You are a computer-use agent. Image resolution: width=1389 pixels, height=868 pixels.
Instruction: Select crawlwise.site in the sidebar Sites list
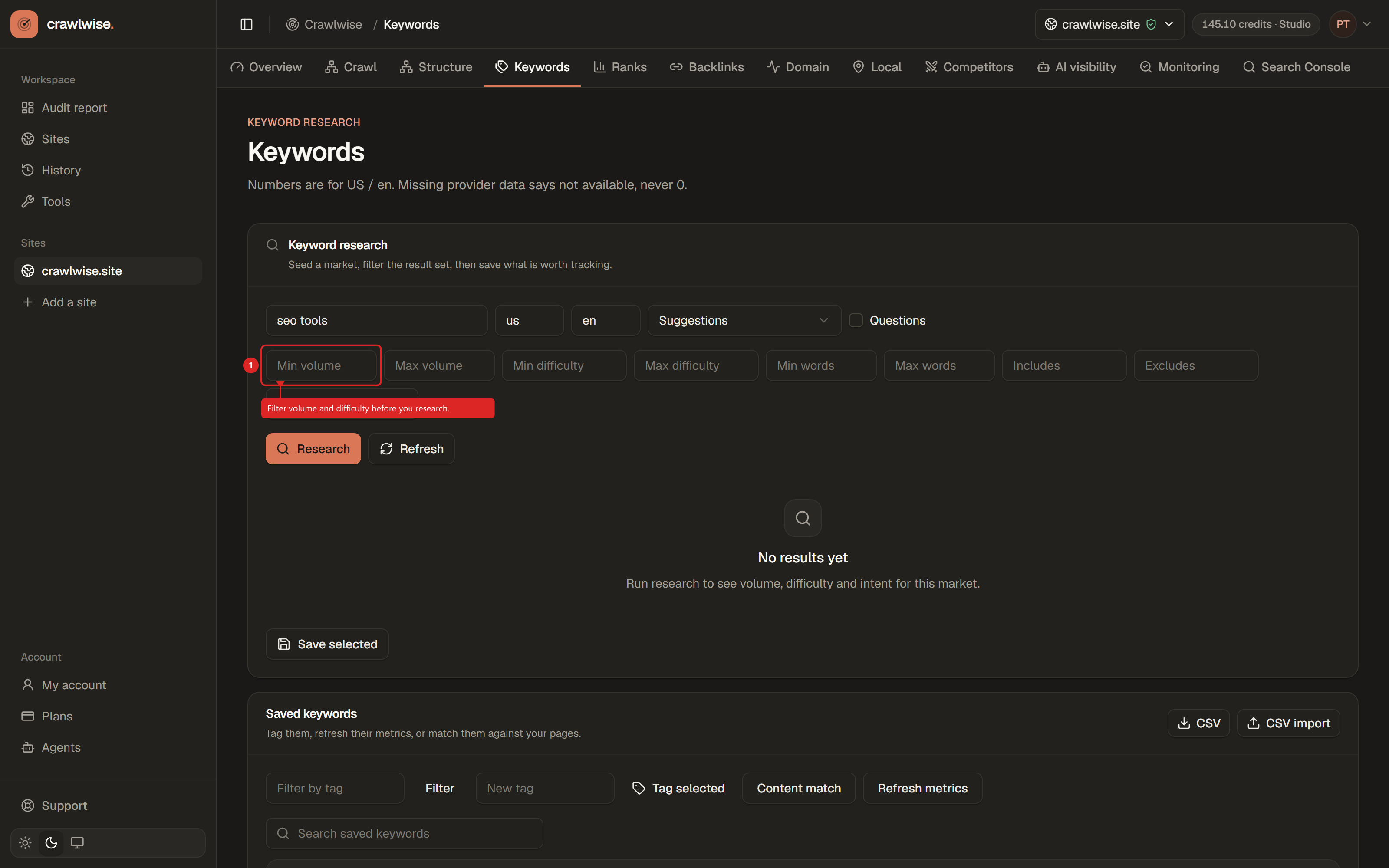(108, 271)
